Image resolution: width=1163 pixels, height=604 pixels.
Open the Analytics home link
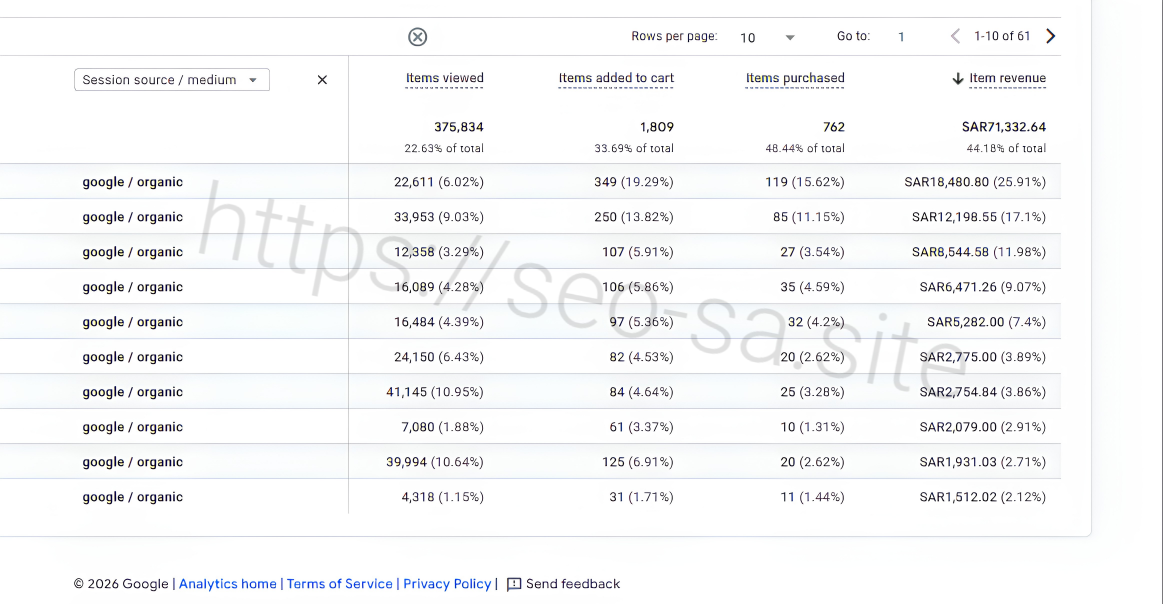[228, 584]
